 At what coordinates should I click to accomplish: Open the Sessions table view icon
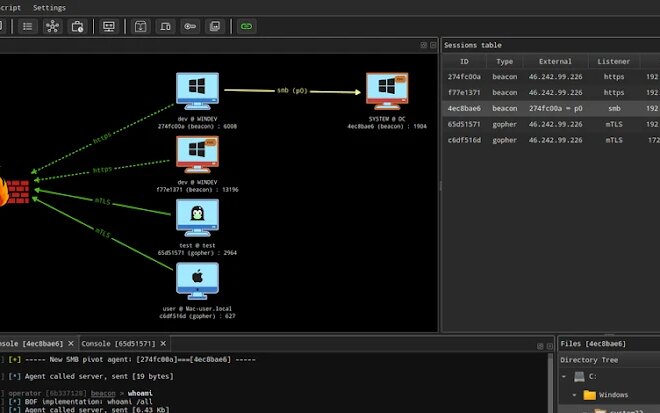(28, 27)
